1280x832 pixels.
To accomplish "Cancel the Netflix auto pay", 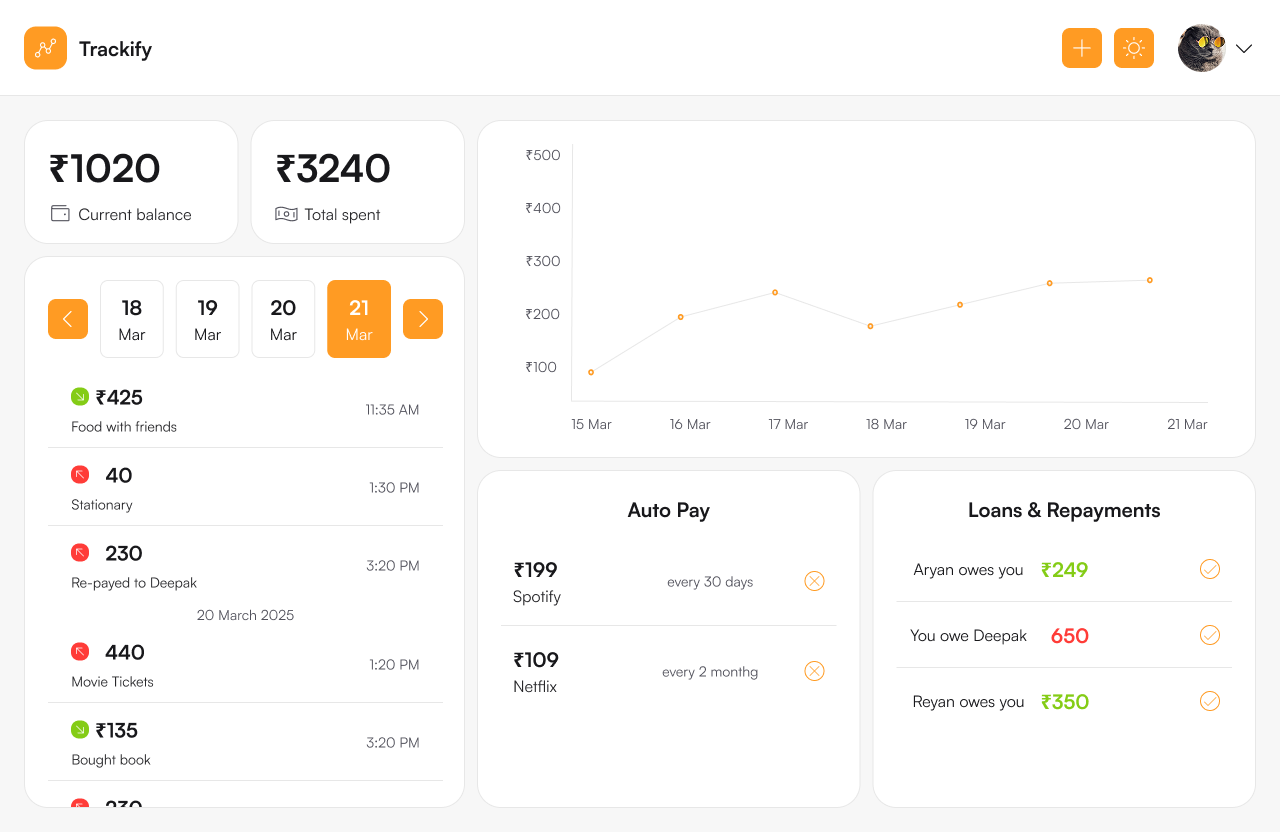I will (x=815, y=671).
